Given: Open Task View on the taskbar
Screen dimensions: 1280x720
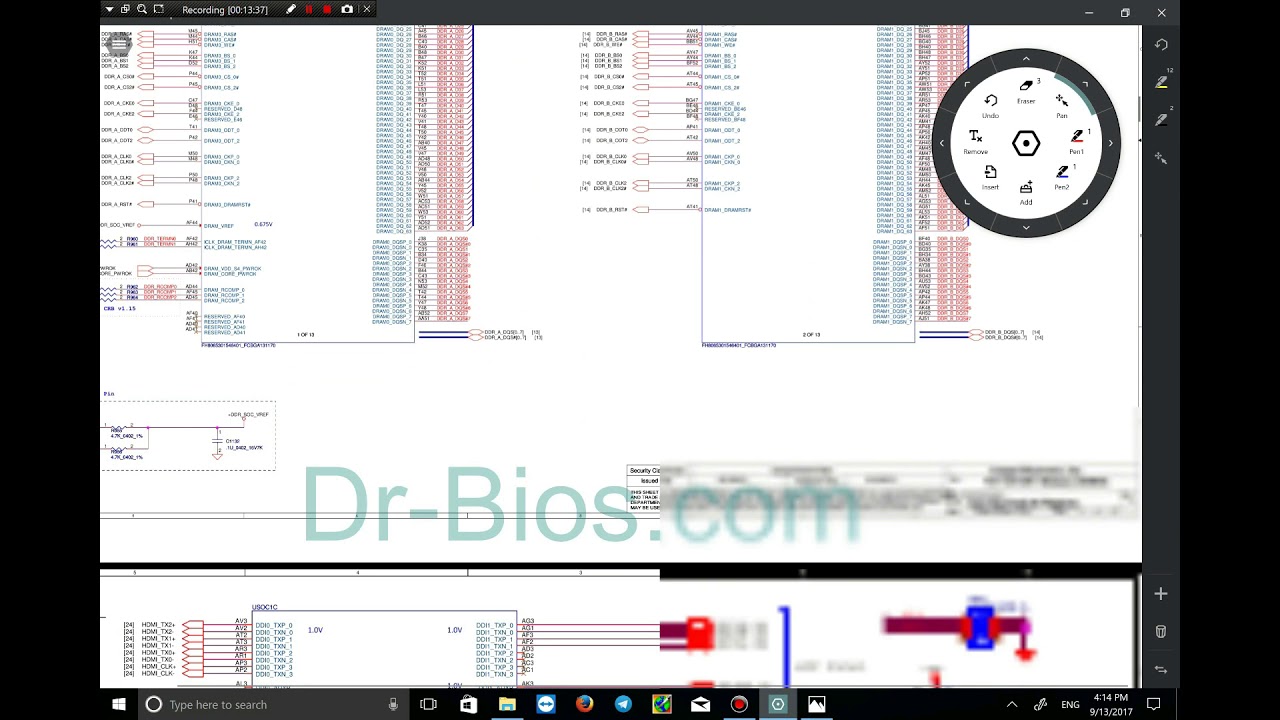Looking at the screenshot, I should 428,704.
